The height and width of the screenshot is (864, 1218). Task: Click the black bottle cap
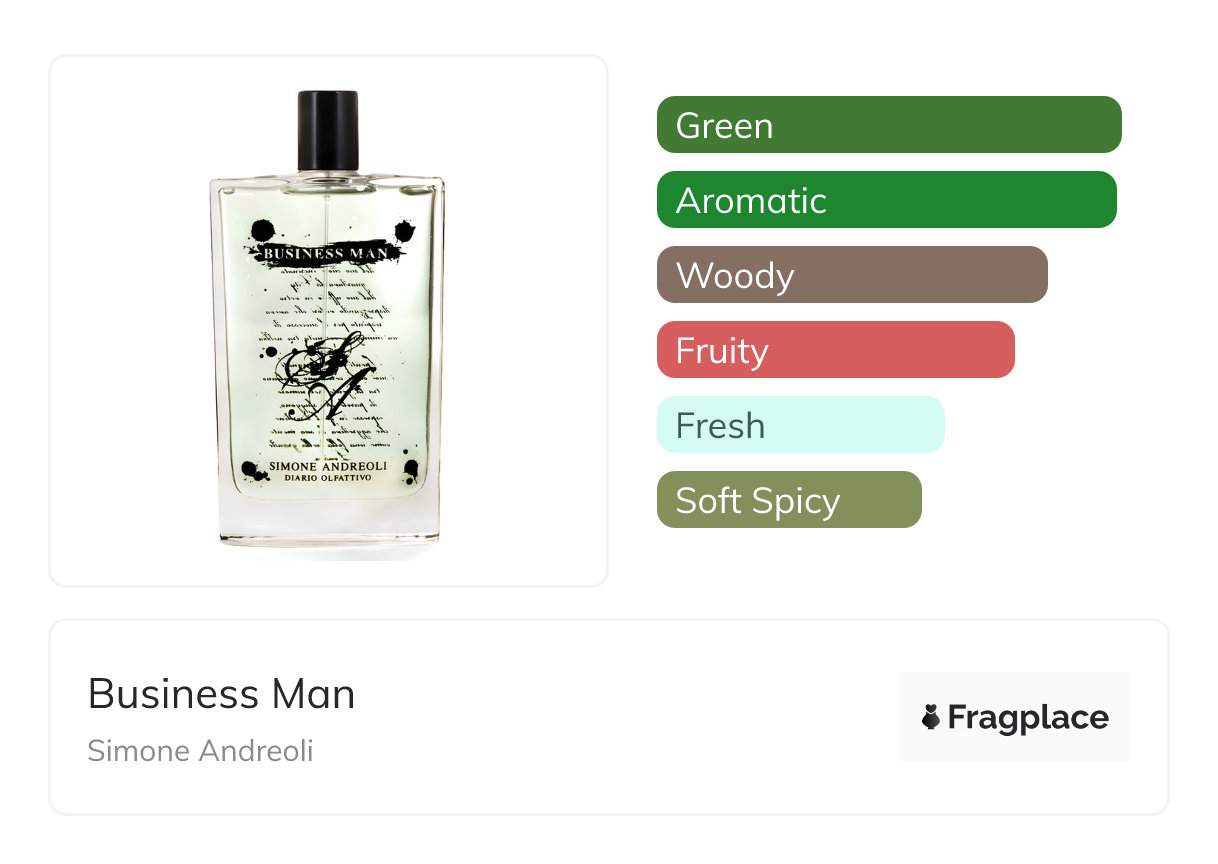click(x=328, y=130)
